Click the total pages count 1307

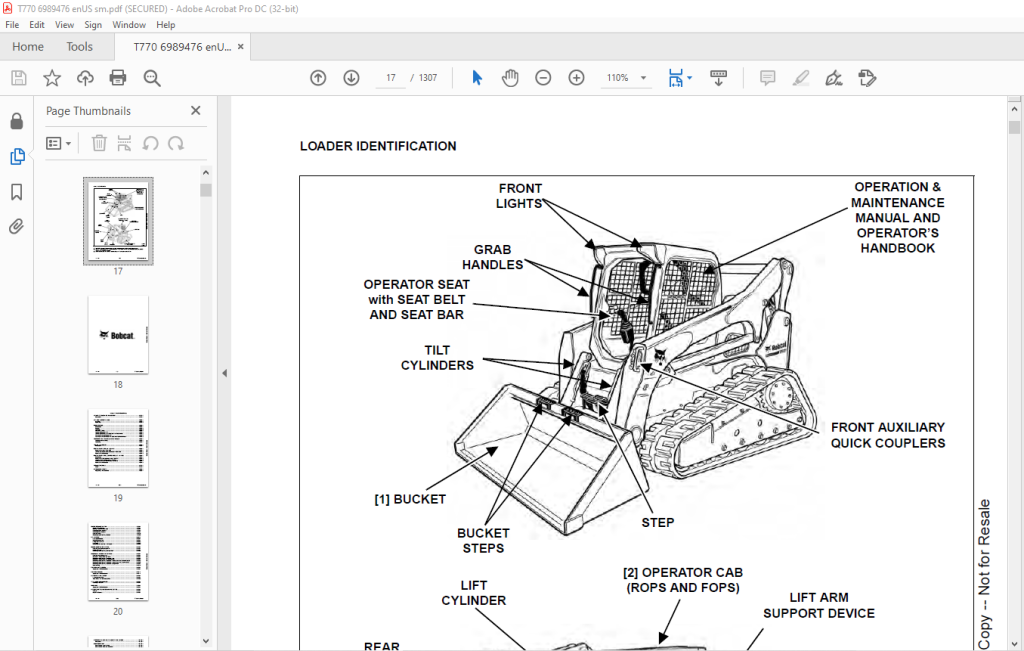pyautogui.click(x=428, y=78)
